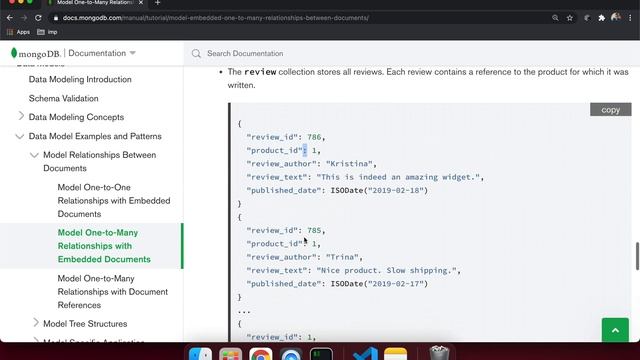Click "review_id": 785 line in code
Image resolution: width=640 pixels, height=360 pixels.
coord(286,231)
